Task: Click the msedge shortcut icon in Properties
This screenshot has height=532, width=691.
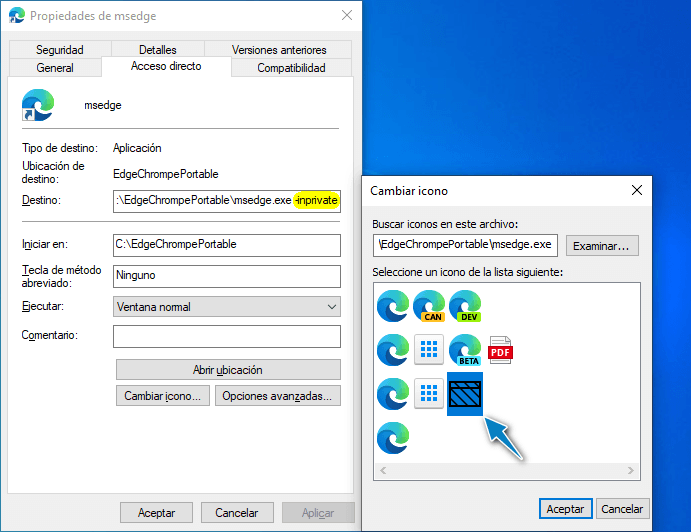Action: (38, 105)
